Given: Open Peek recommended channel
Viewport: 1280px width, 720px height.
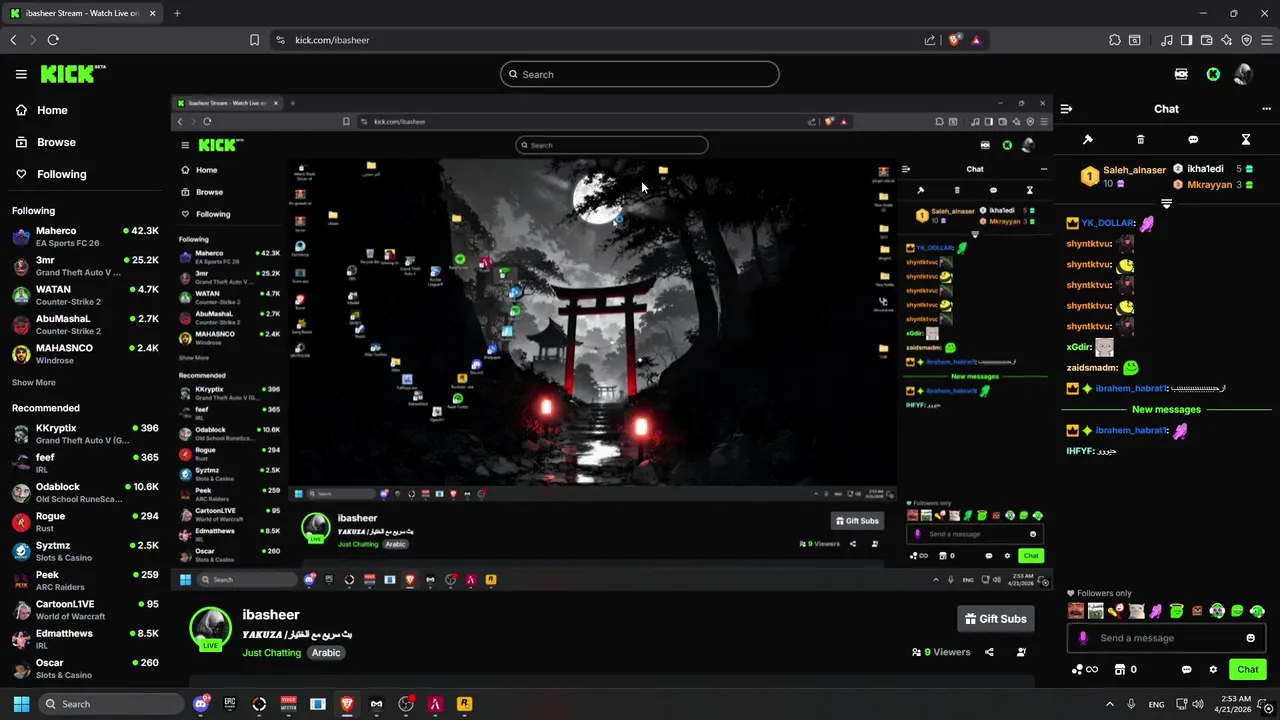Looking at the screenshot, I should 85,580.
